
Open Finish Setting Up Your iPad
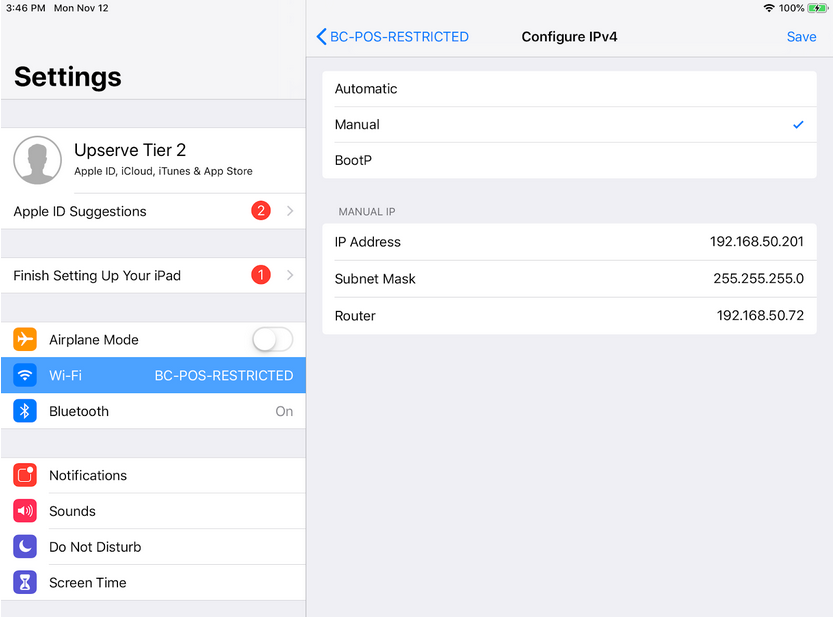[153, 275]
